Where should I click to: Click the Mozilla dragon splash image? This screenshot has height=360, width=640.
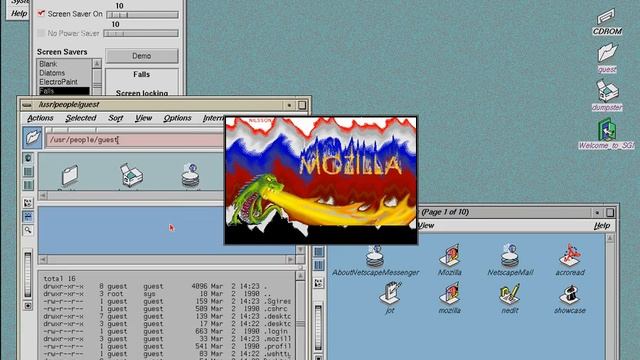click(321, 180)
